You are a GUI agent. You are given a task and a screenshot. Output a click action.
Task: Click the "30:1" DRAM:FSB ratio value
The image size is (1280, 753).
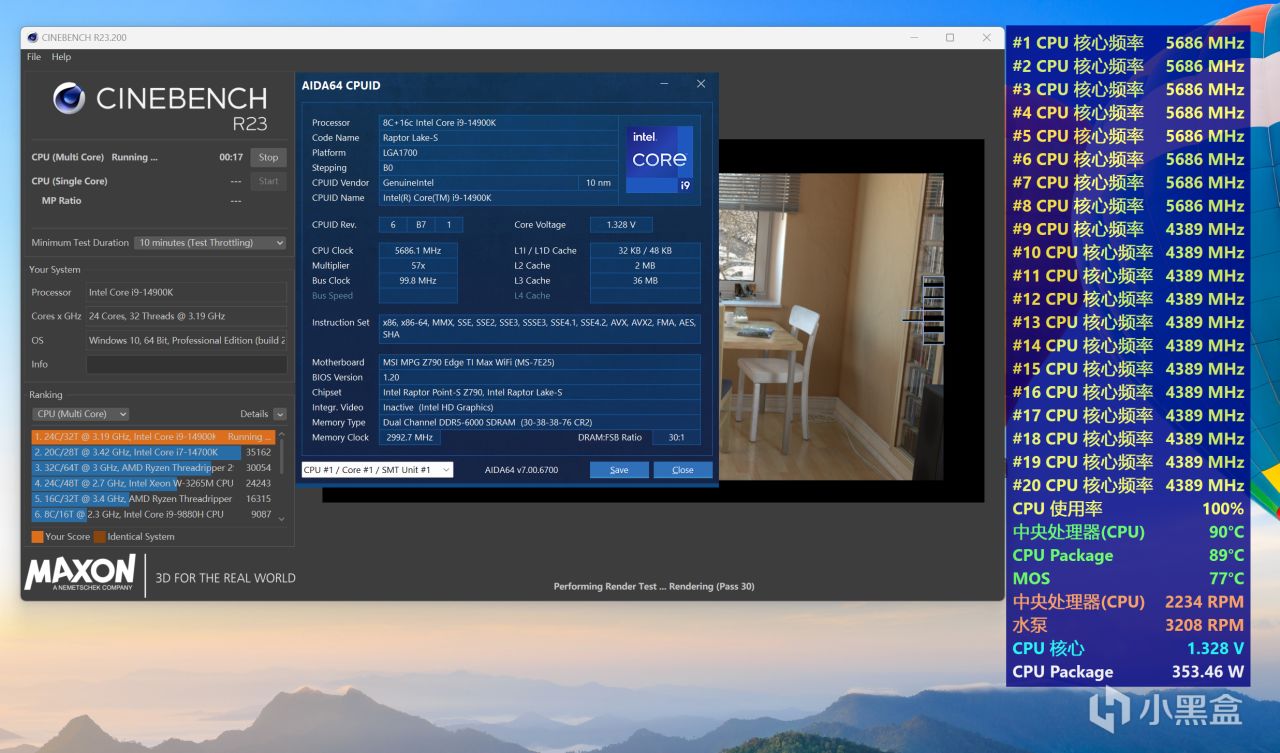click(676, 438)
